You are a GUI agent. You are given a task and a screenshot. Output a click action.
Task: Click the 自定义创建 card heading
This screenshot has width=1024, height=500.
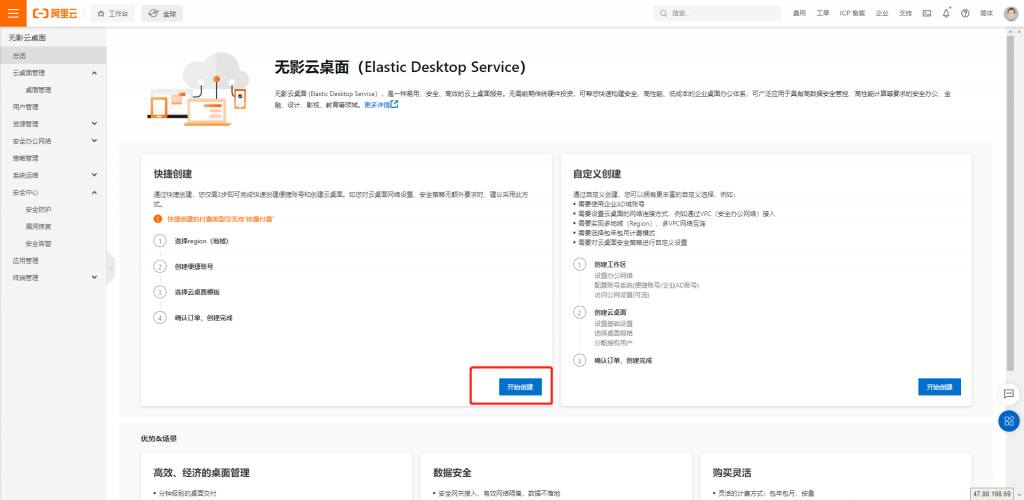point(596,174)
